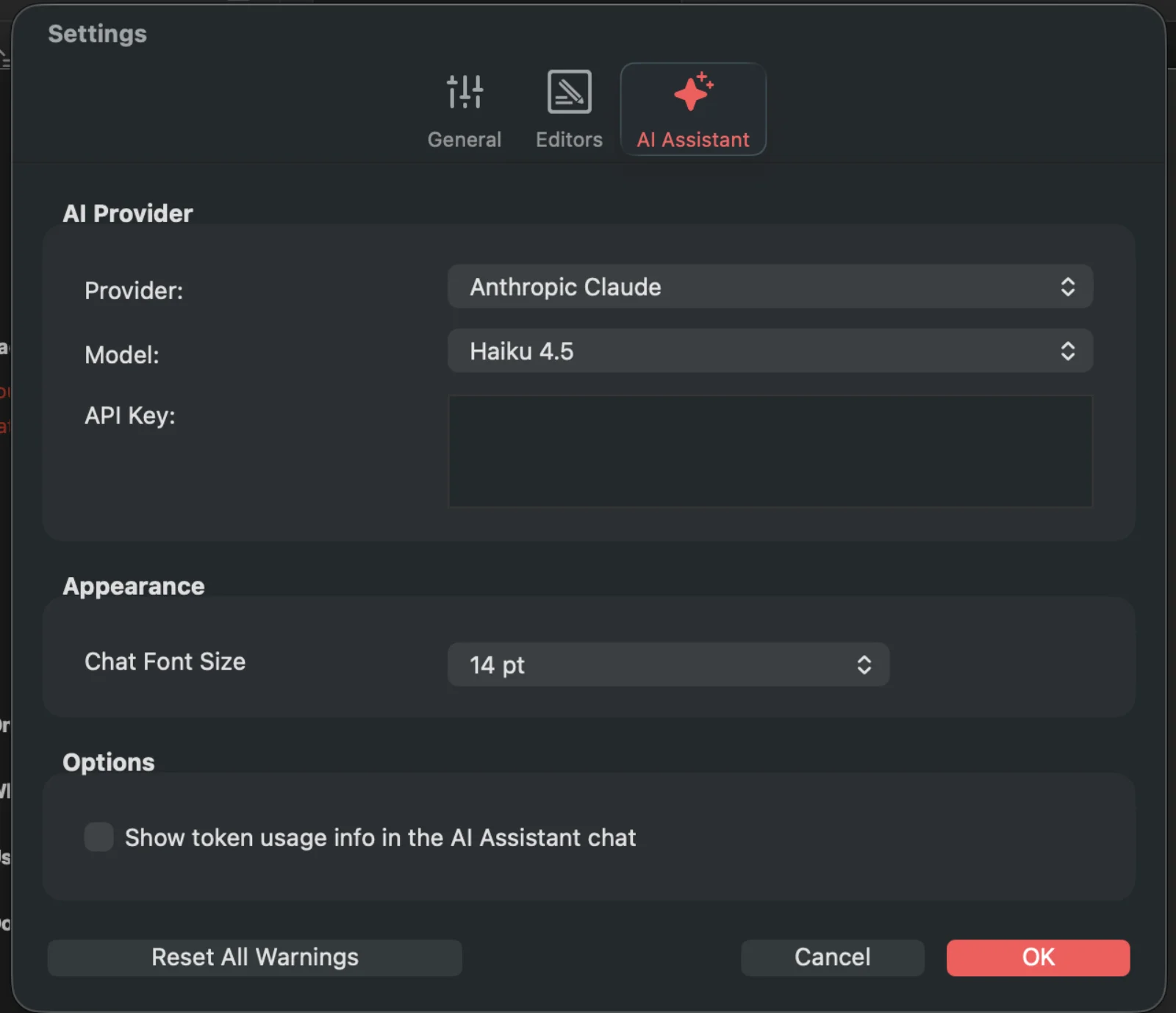This screenshot has width=1176, height=1013.
Task: Switch to the General tab label
Action: coord(465,140)
